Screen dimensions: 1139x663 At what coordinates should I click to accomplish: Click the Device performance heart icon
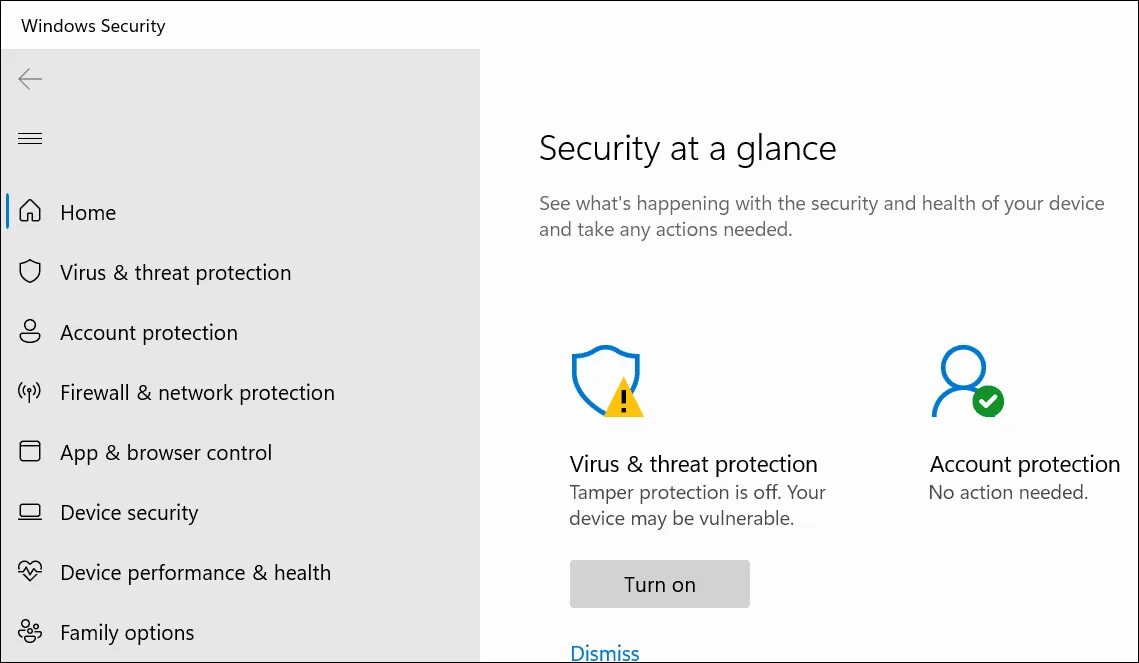pos(31,572)
